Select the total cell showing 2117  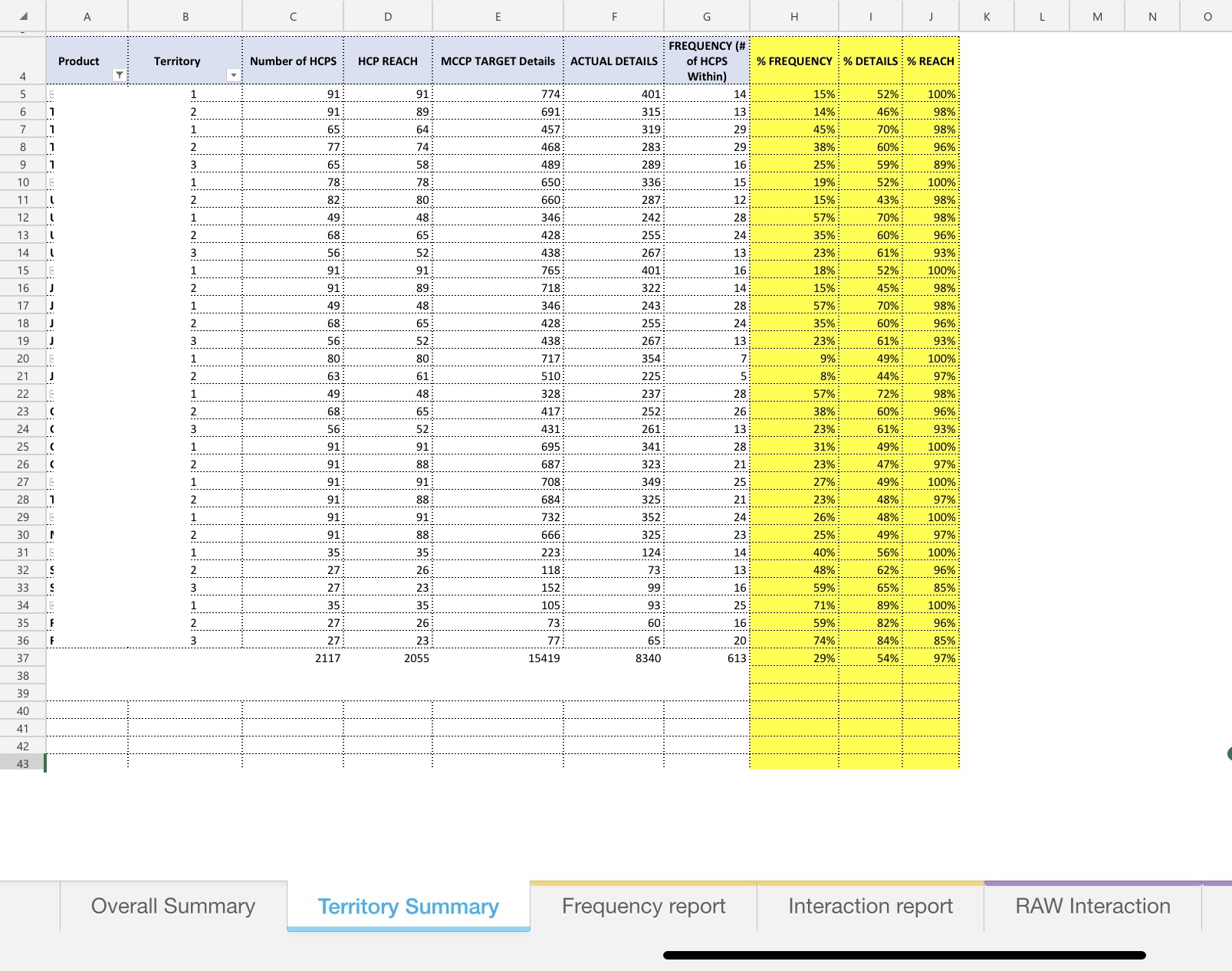tap(293, 658)
